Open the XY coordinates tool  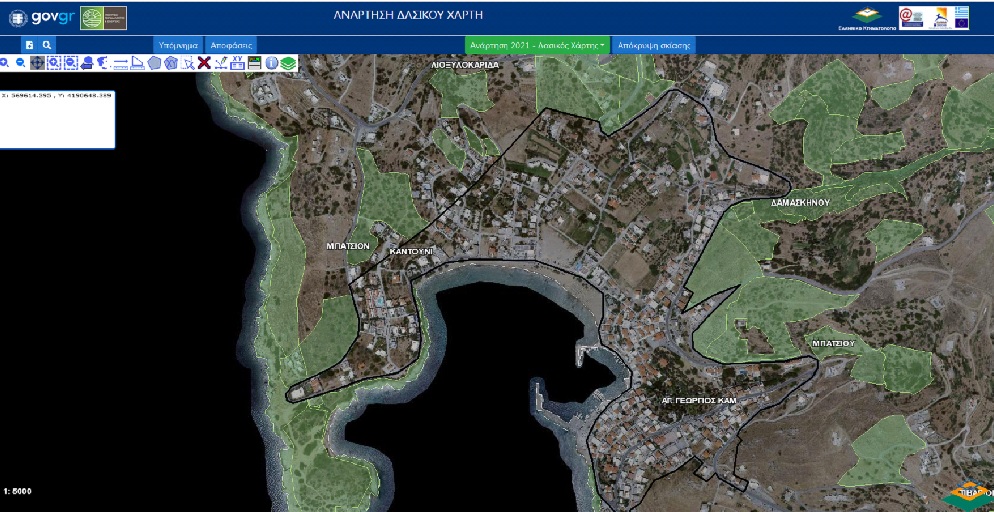[x=237, y=63]
